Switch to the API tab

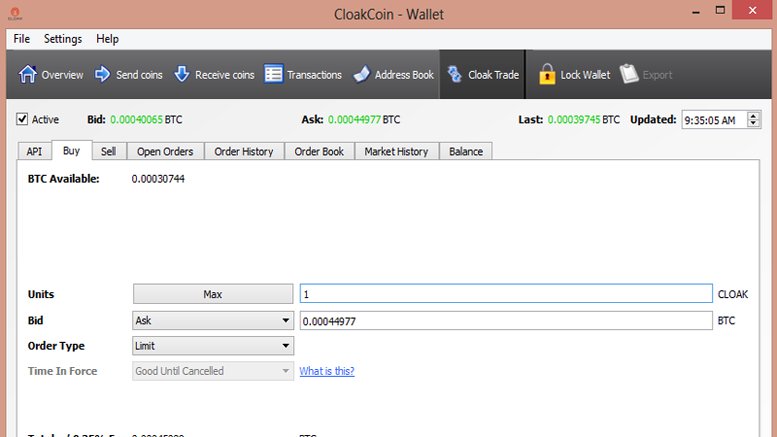coord(34,152)
